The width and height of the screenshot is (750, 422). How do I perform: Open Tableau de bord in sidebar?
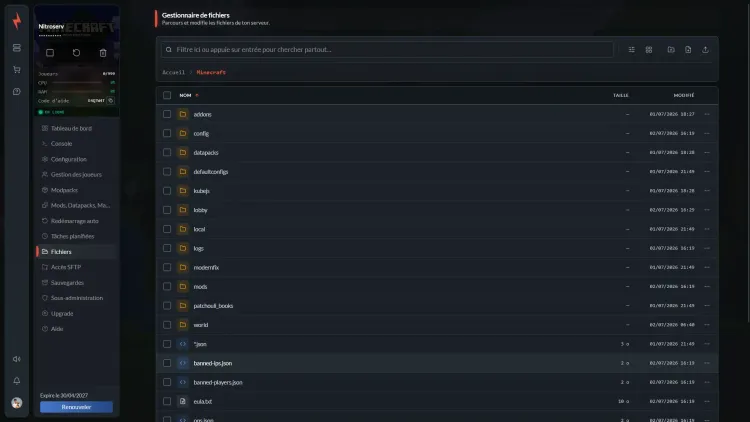click(77, 128)
